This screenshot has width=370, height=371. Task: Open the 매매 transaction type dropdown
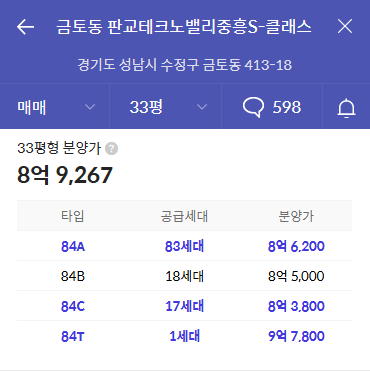coord(55,107)
